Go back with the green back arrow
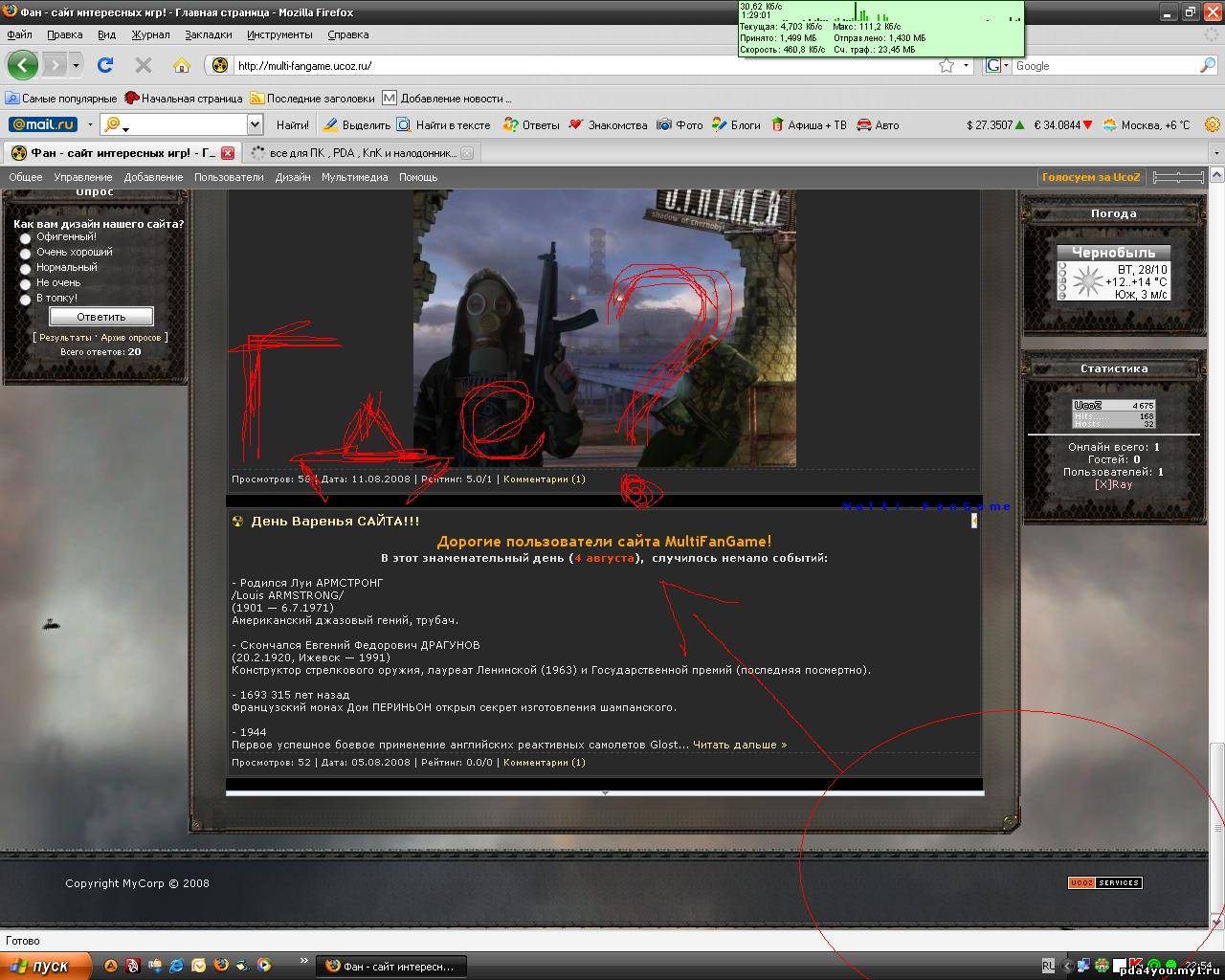This screenshot has width=1225, height=980. click(23, 65)
